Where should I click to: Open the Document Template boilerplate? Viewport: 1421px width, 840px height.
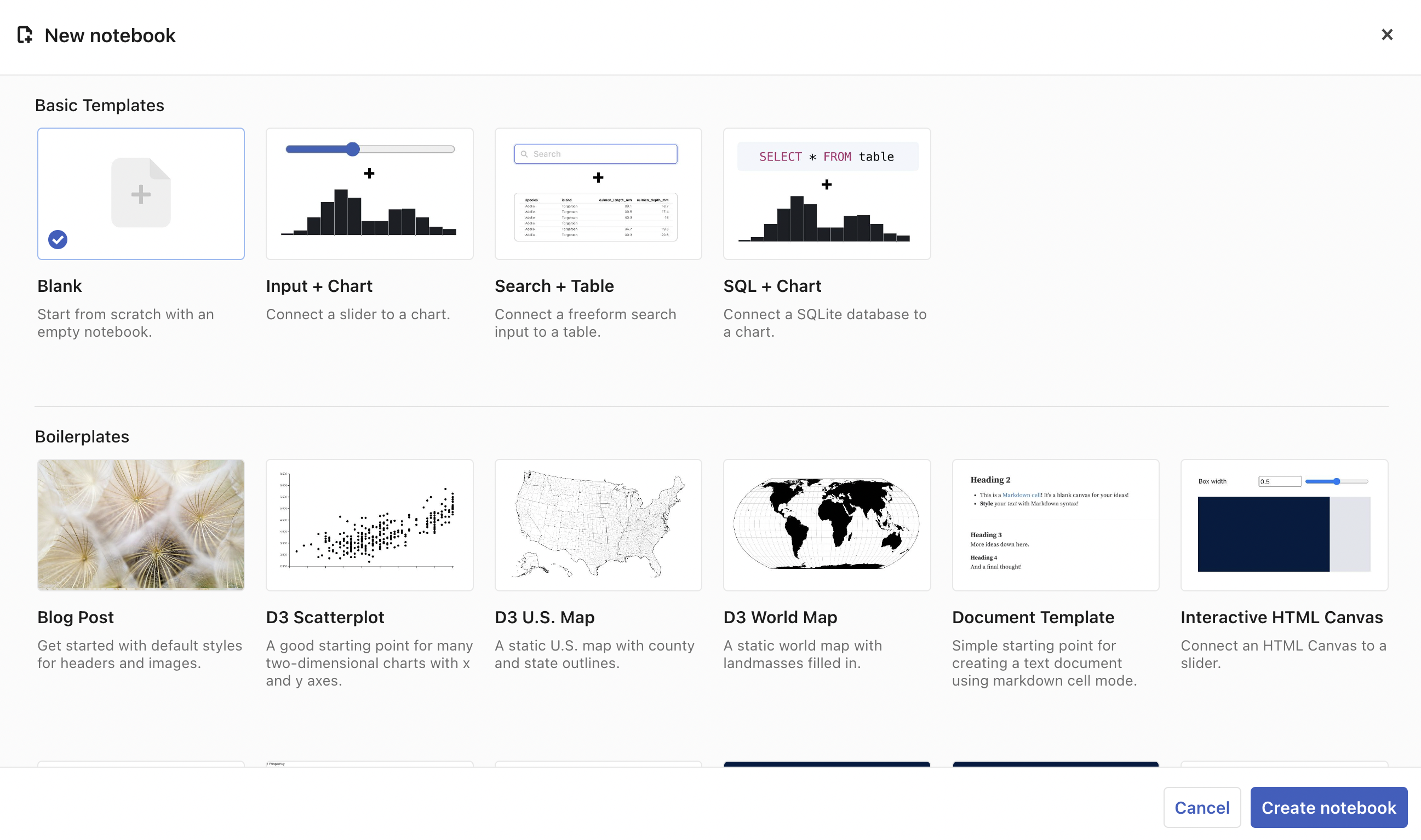pyautogui.click(x=1055, y=525)
